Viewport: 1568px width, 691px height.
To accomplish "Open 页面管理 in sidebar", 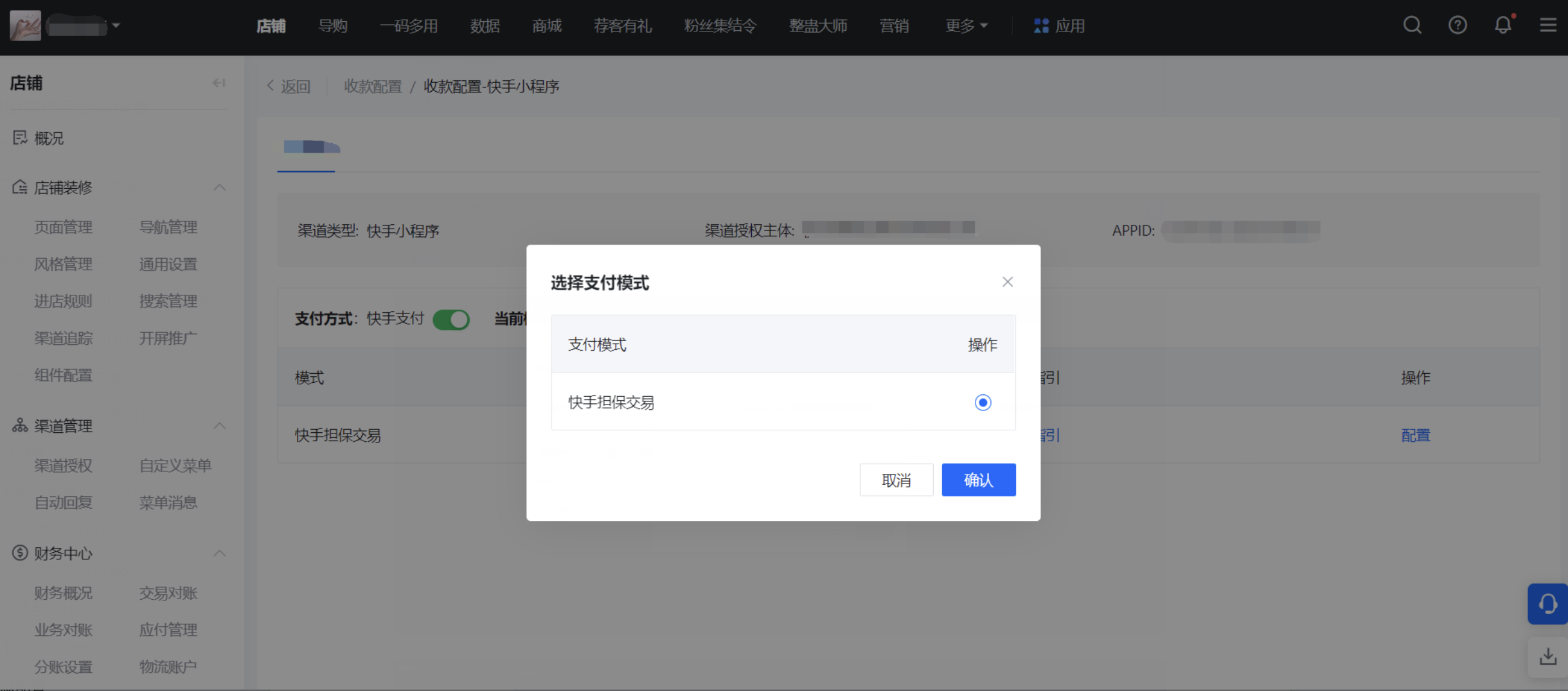I will click(x=63, y=227).
